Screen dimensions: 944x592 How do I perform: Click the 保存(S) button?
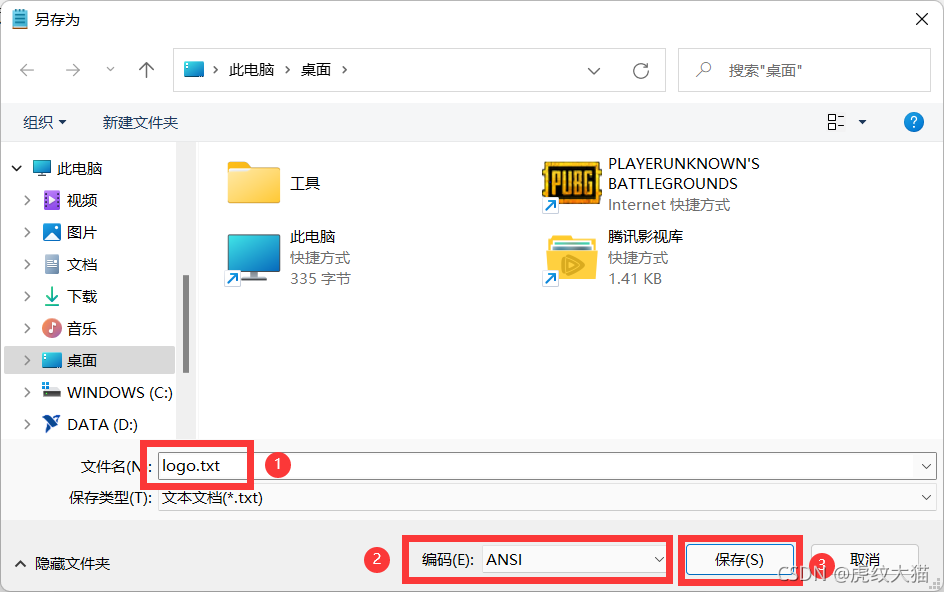tap(740, 560)
